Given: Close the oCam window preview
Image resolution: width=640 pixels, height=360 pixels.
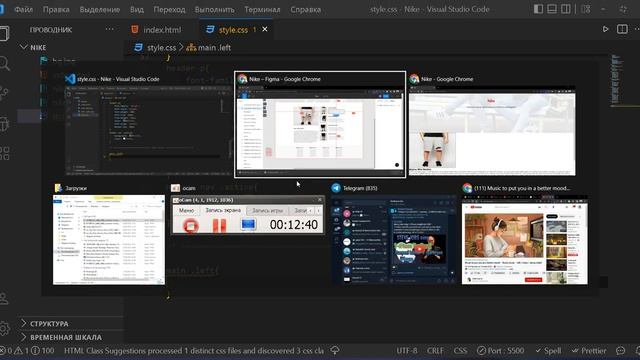Looking at the screenshot, I should click(320, 200).
